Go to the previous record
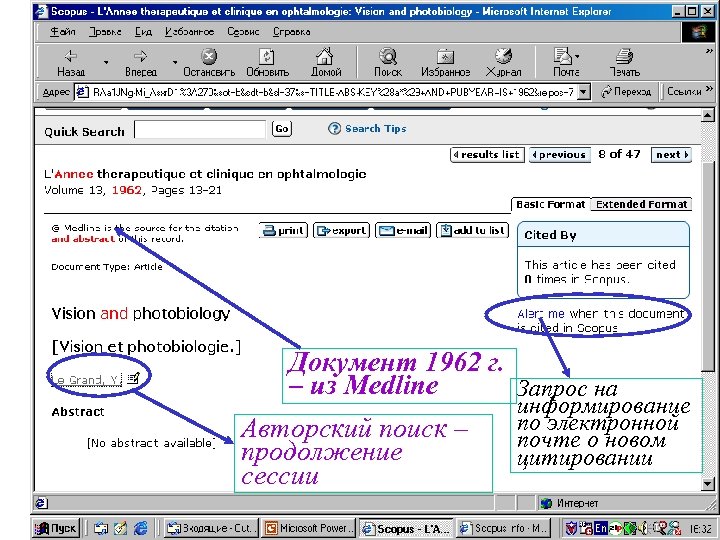 [559, 155]
